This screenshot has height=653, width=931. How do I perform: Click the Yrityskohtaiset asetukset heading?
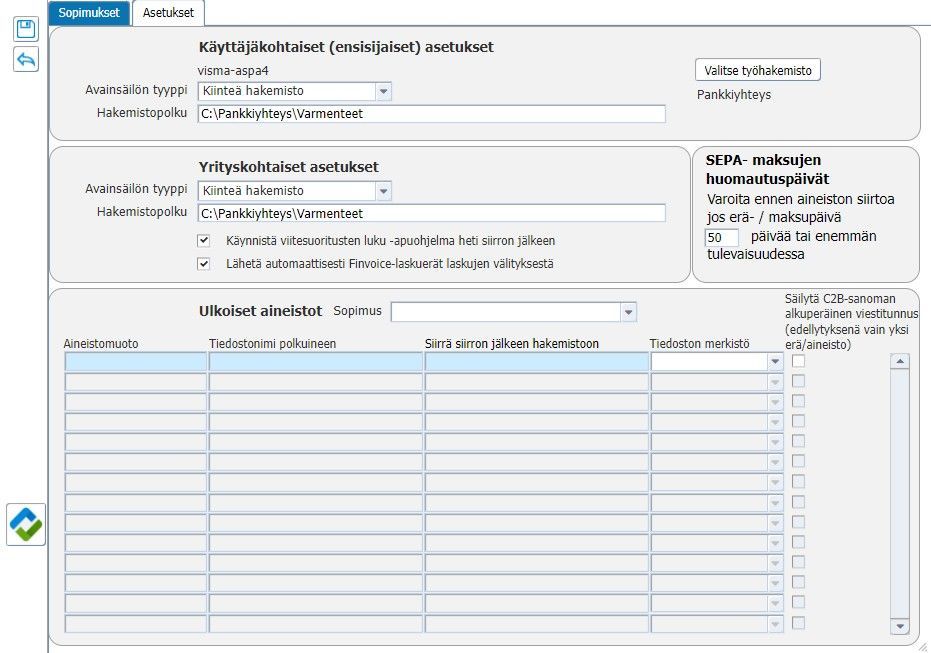click(x=289, y=167)
